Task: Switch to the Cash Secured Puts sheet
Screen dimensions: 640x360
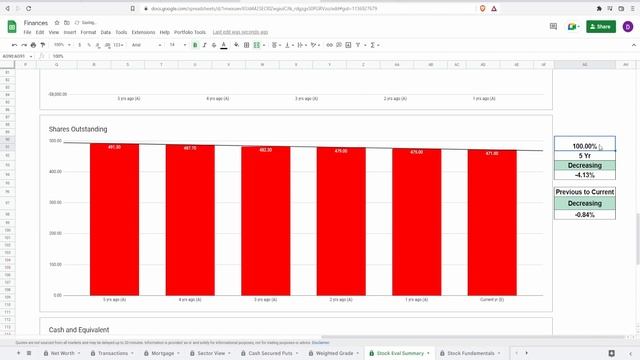Action: tap(270, 353)
